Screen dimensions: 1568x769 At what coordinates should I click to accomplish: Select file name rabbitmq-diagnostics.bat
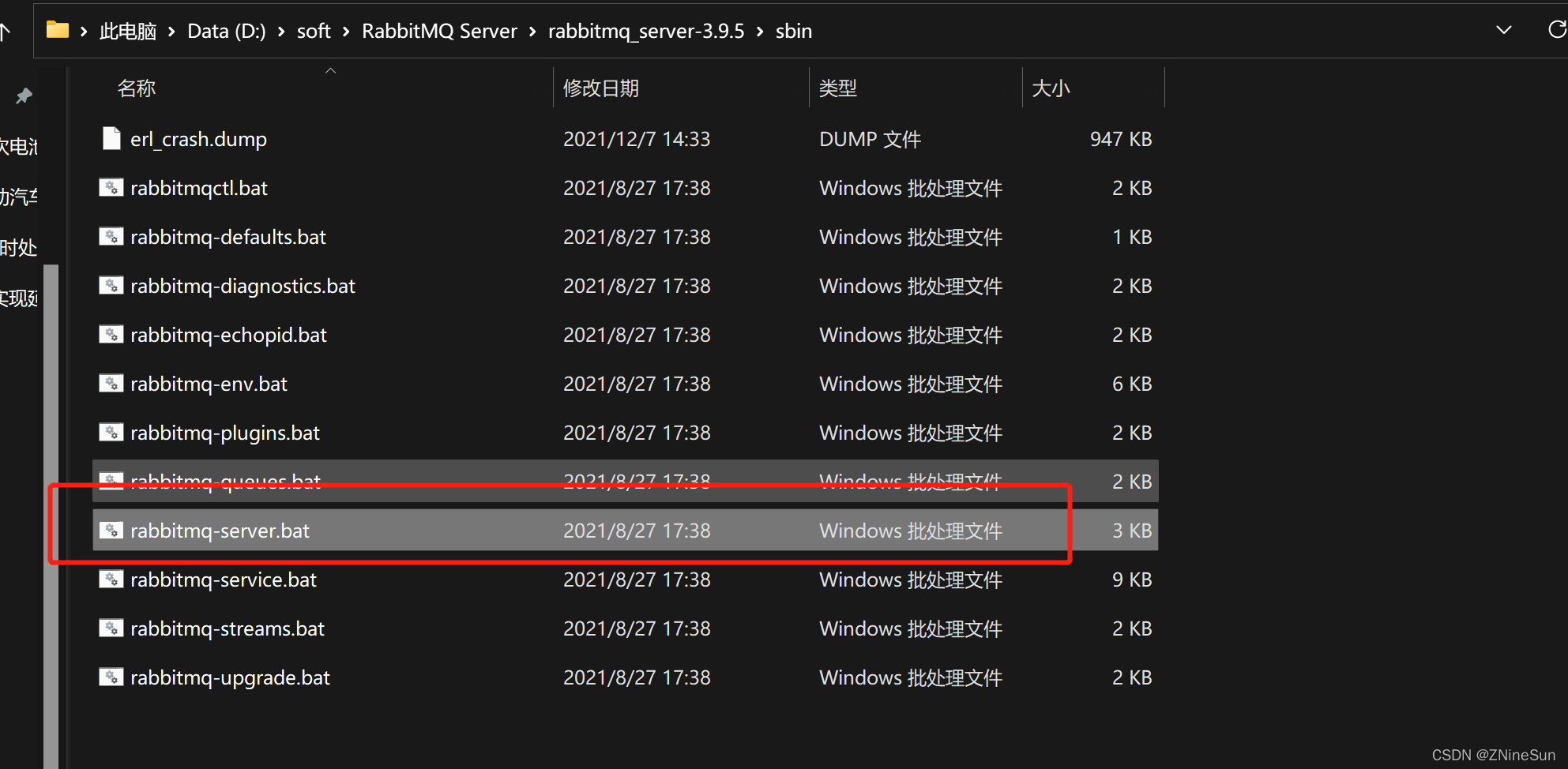[243, 286]
